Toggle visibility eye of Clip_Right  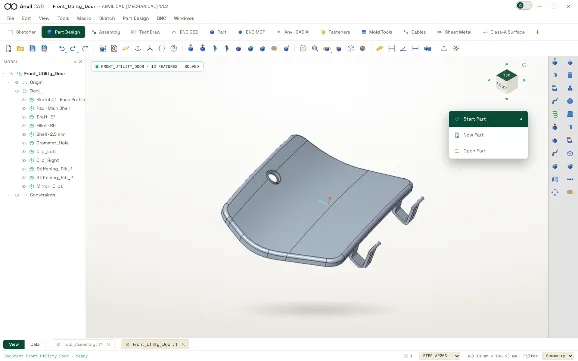click(24, 160)
